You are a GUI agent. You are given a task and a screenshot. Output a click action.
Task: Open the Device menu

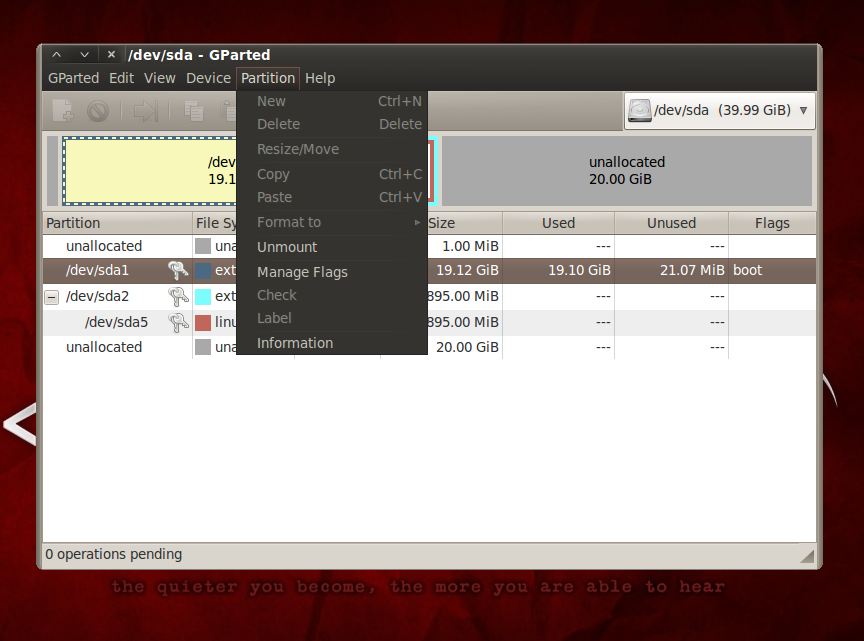[x=208, y=78]
